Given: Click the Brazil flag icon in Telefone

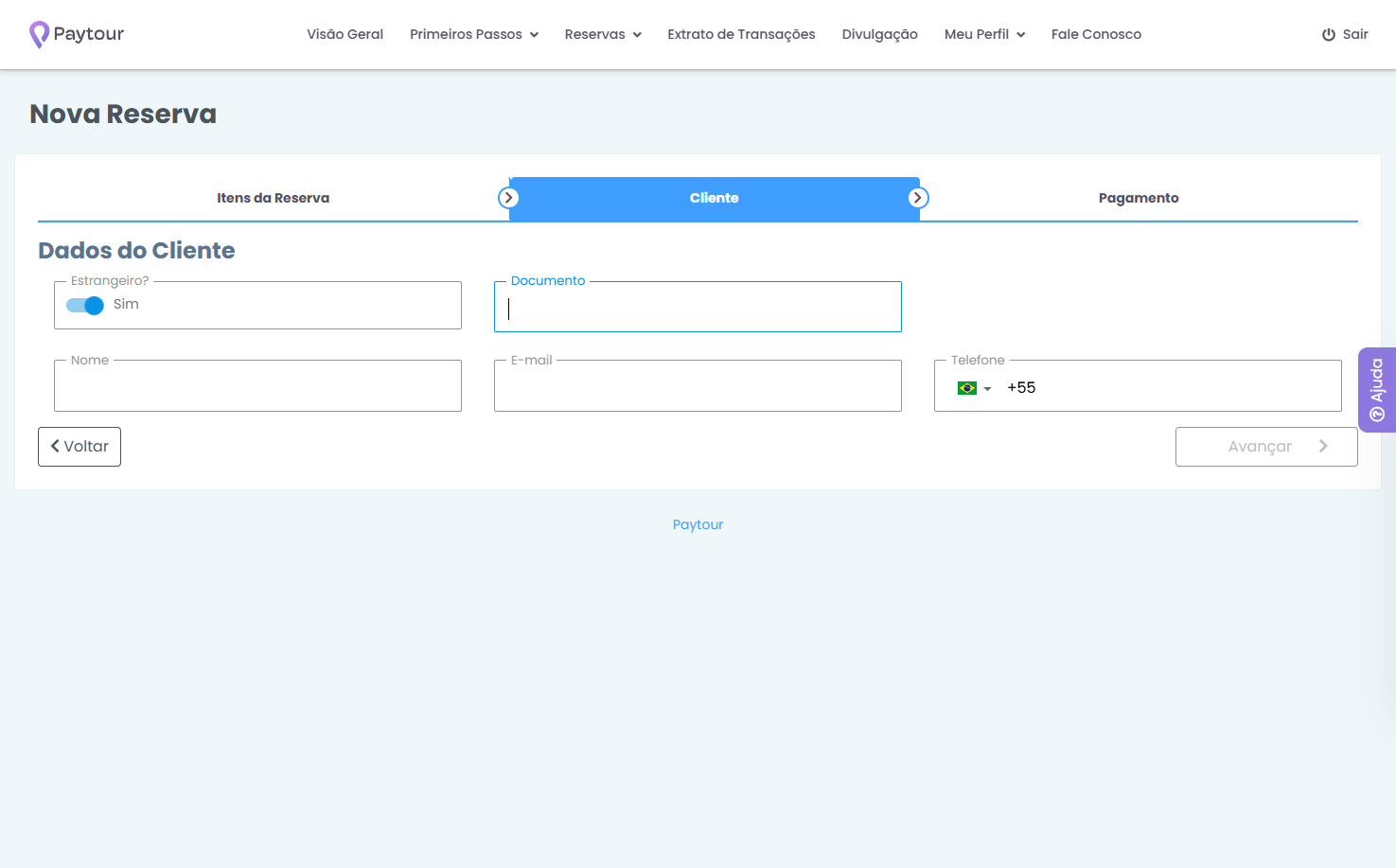Looking at the screenshot, I should point(967,388).
